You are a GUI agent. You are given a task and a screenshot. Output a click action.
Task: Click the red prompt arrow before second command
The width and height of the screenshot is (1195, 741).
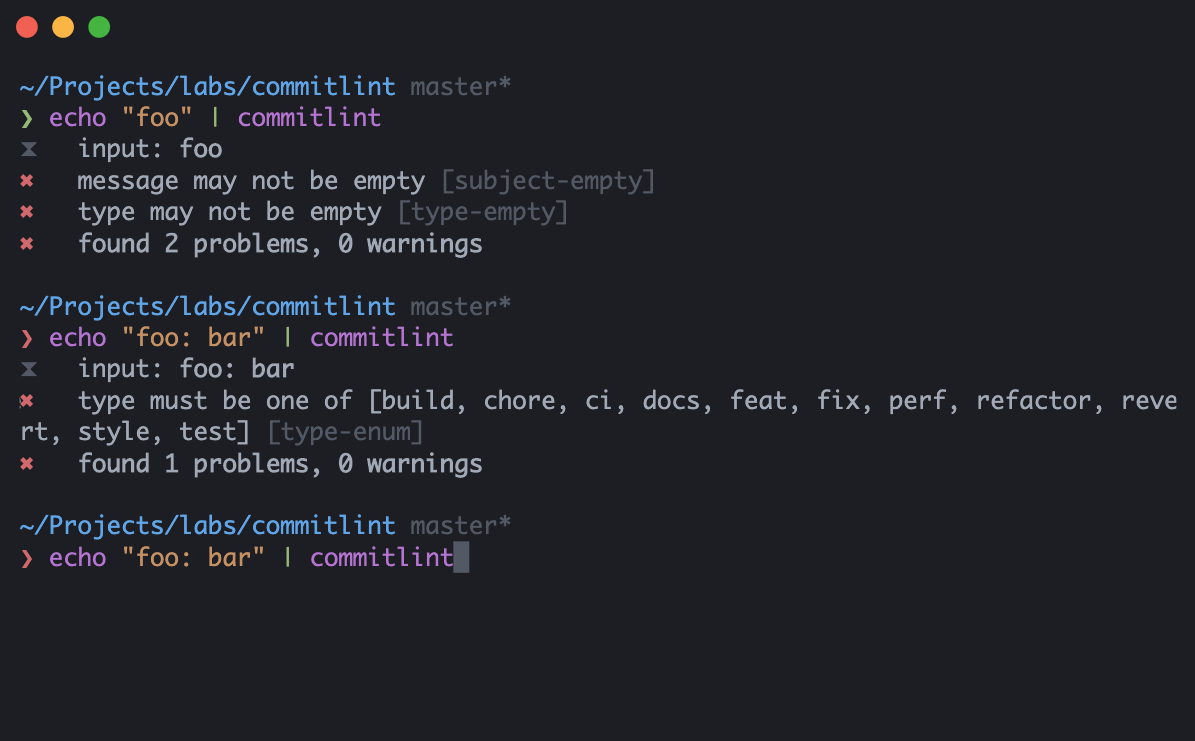pos(27,338)
